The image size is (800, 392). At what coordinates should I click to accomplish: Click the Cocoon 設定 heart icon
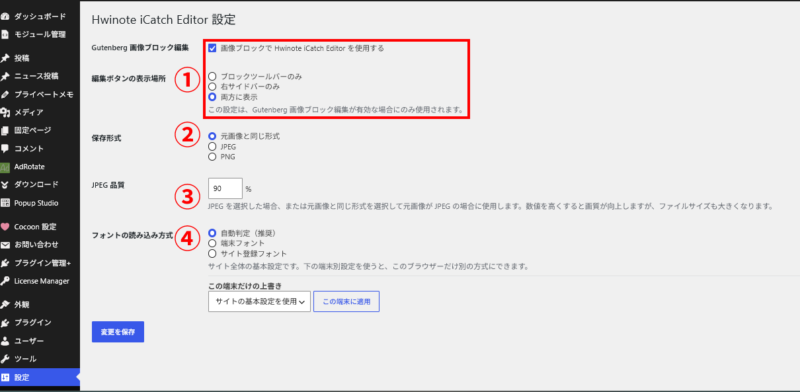coord(5,227)
